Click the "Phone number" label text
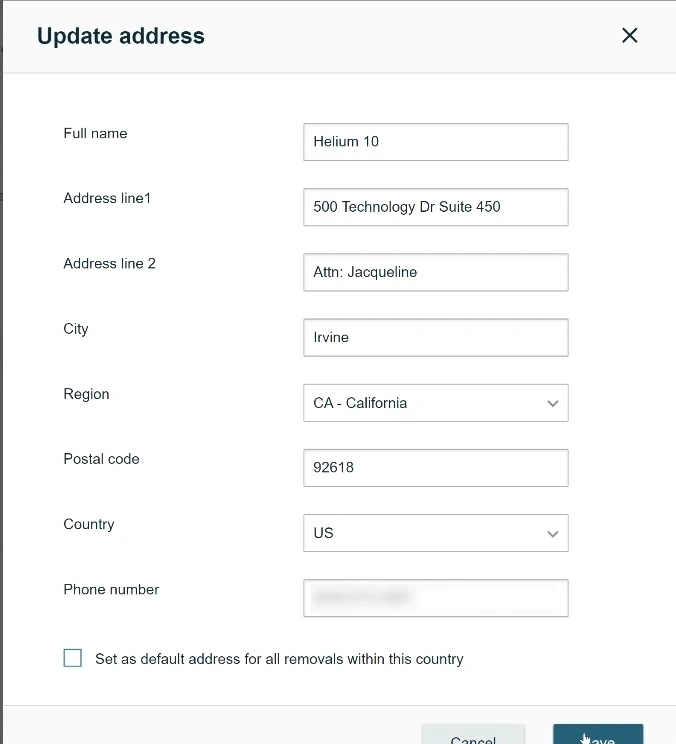The width and height of the screenshot is (676, 744). click(x=111, y=589)
